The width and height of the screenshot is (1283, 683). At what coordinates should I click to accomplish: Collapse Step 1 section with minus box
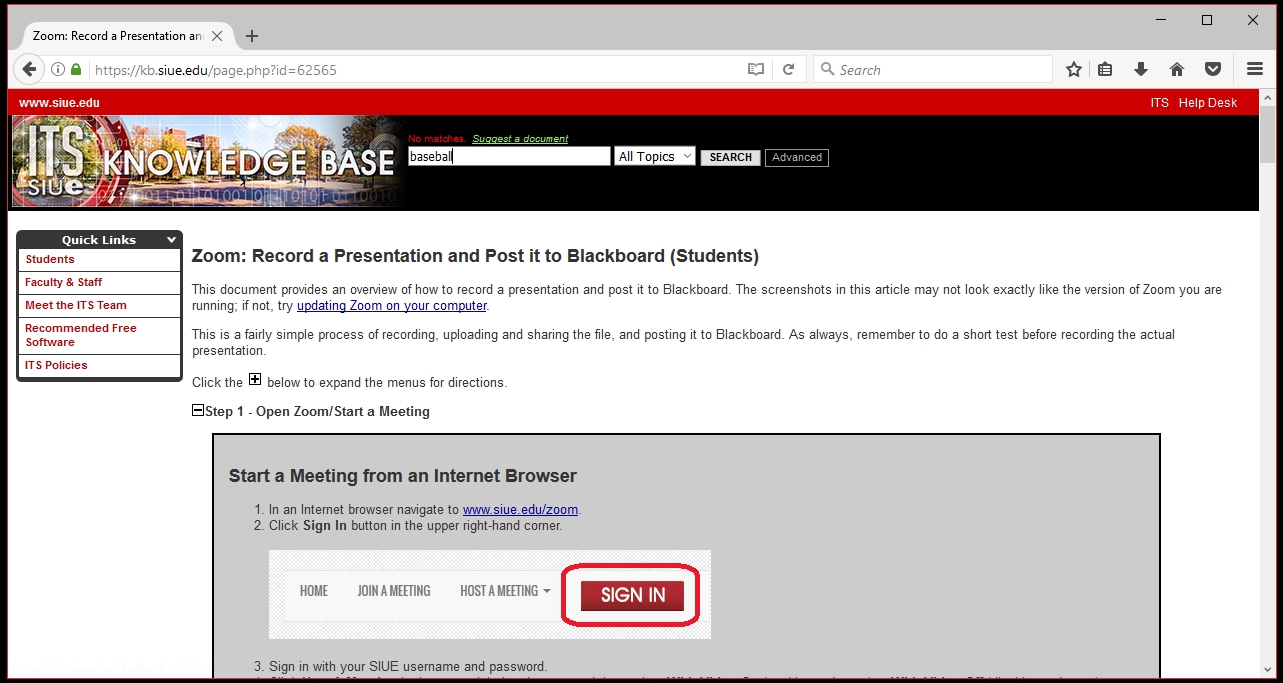198,410
